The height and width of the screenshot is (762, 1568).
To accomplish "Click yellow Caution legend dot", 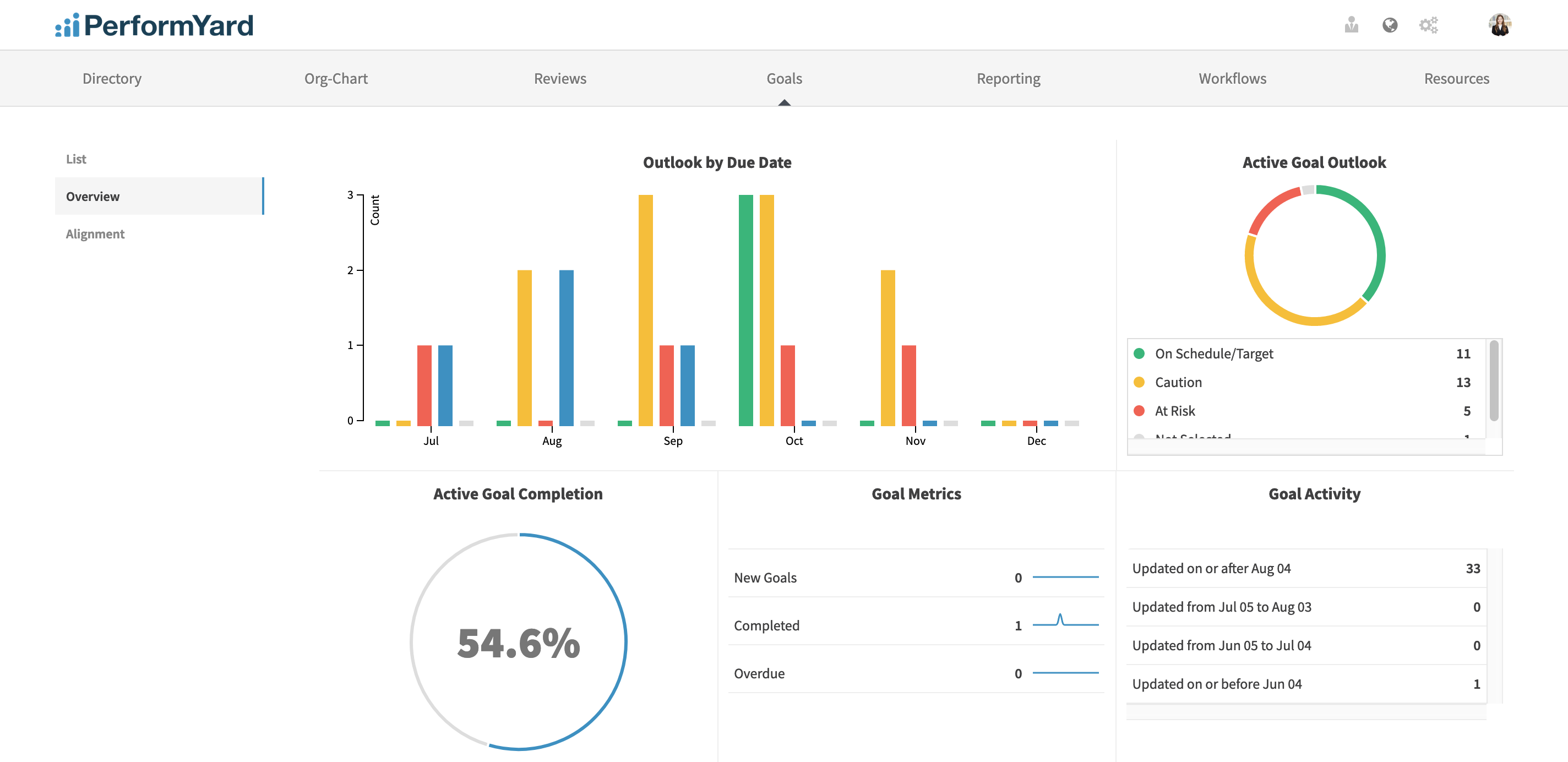I will click(x=1139, y=382).
